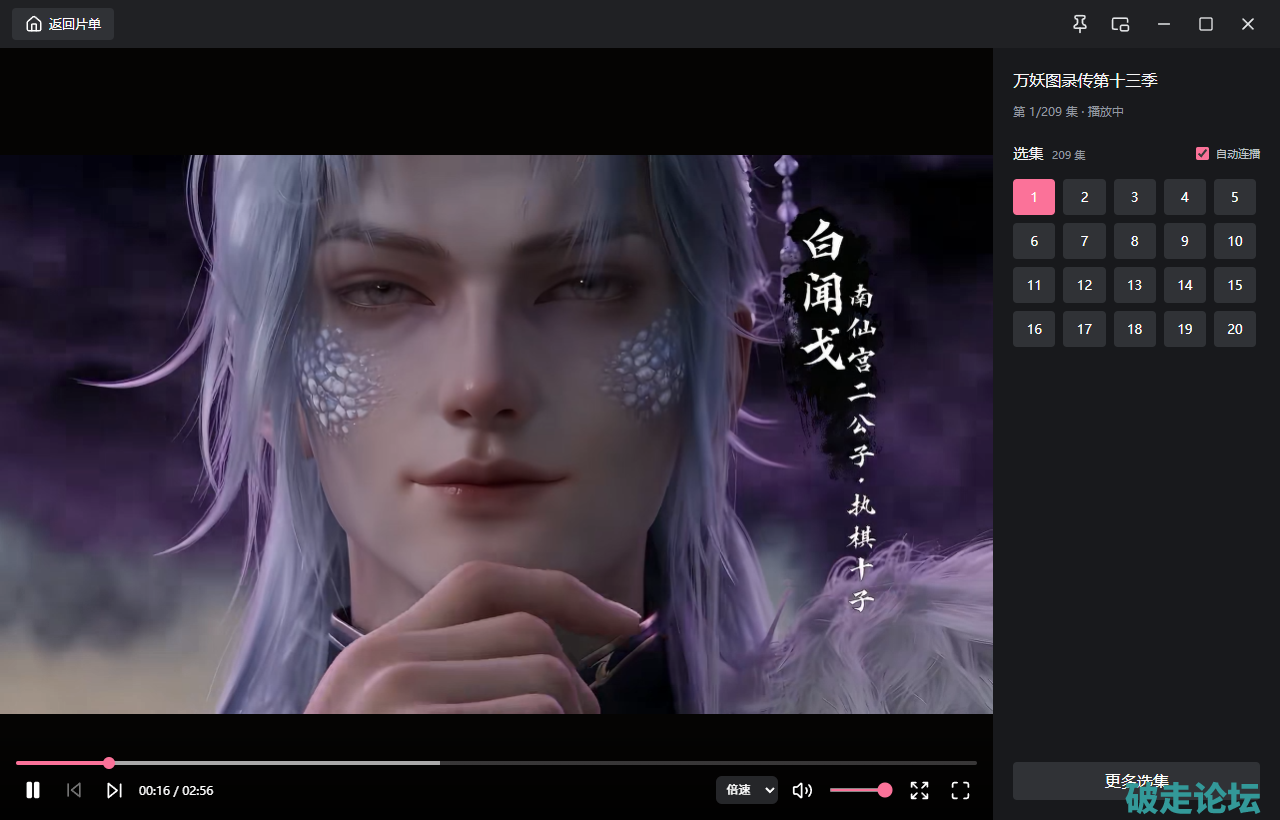Image resolution: width=1280 pixels, height=820 pixels.
Task: Enter fullscreen mode
Action: 960,790
